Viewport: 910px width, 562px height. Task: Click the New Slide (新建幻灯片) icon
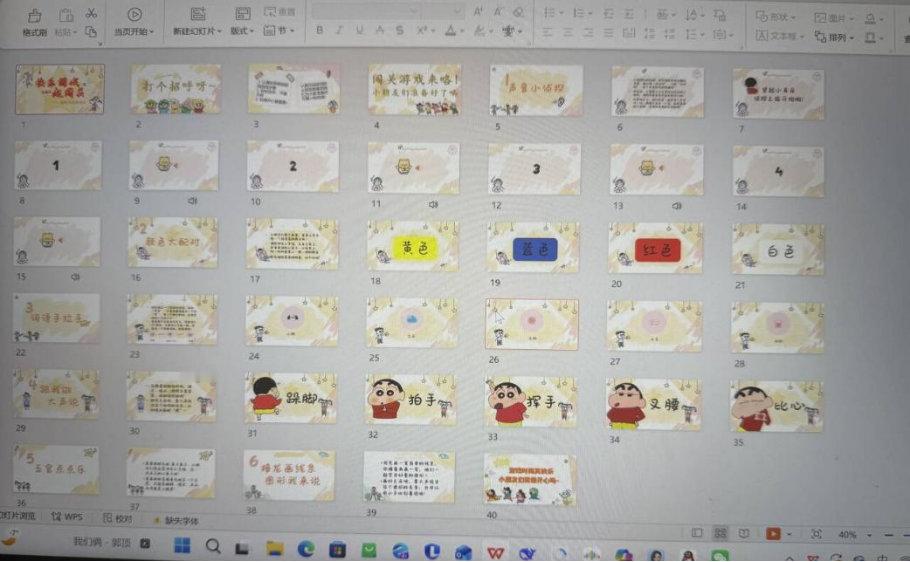coord(198,15)
